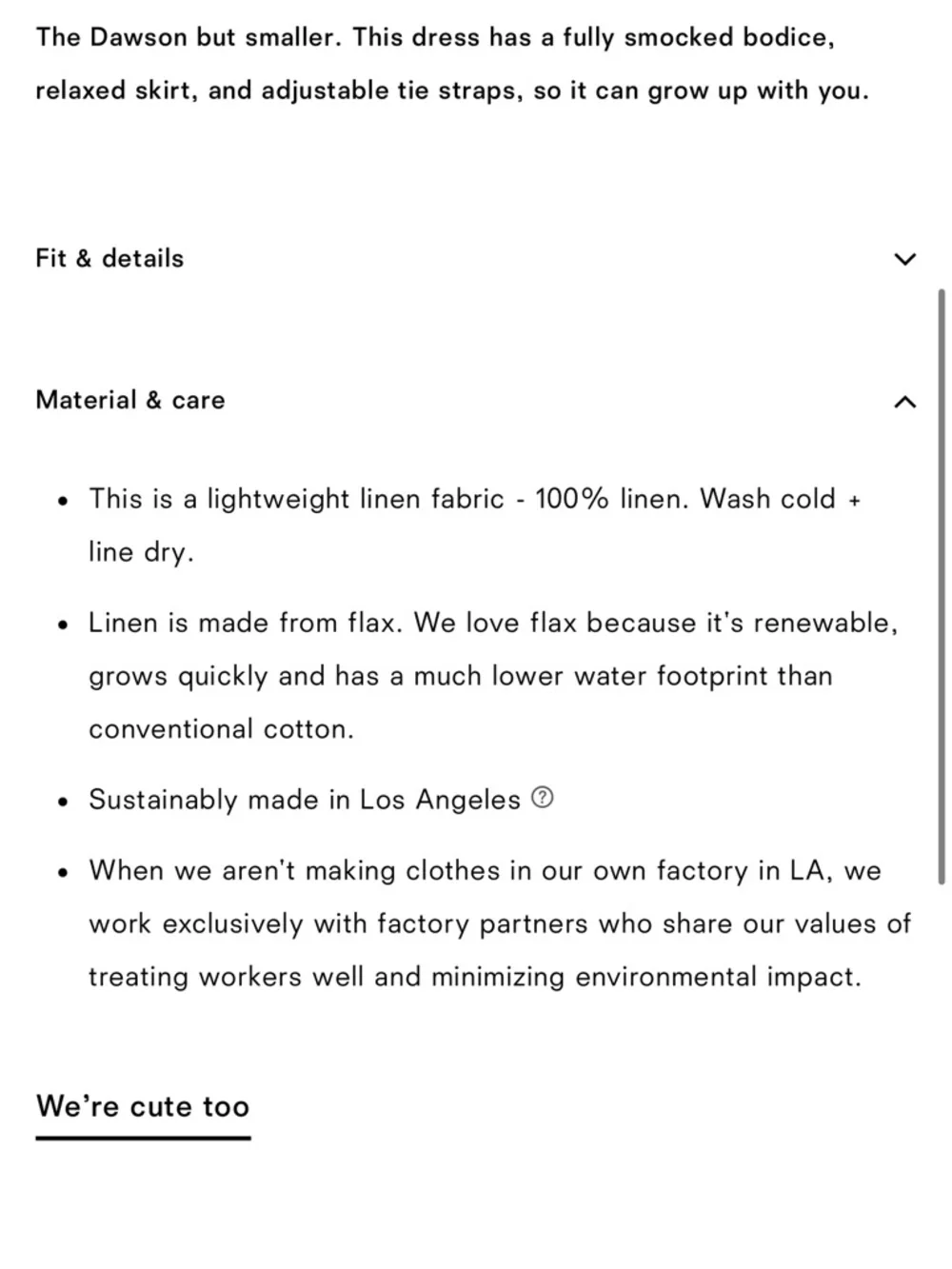Collapse Material & care using its chevron
952x1269 pixels.
click(905, 402)
